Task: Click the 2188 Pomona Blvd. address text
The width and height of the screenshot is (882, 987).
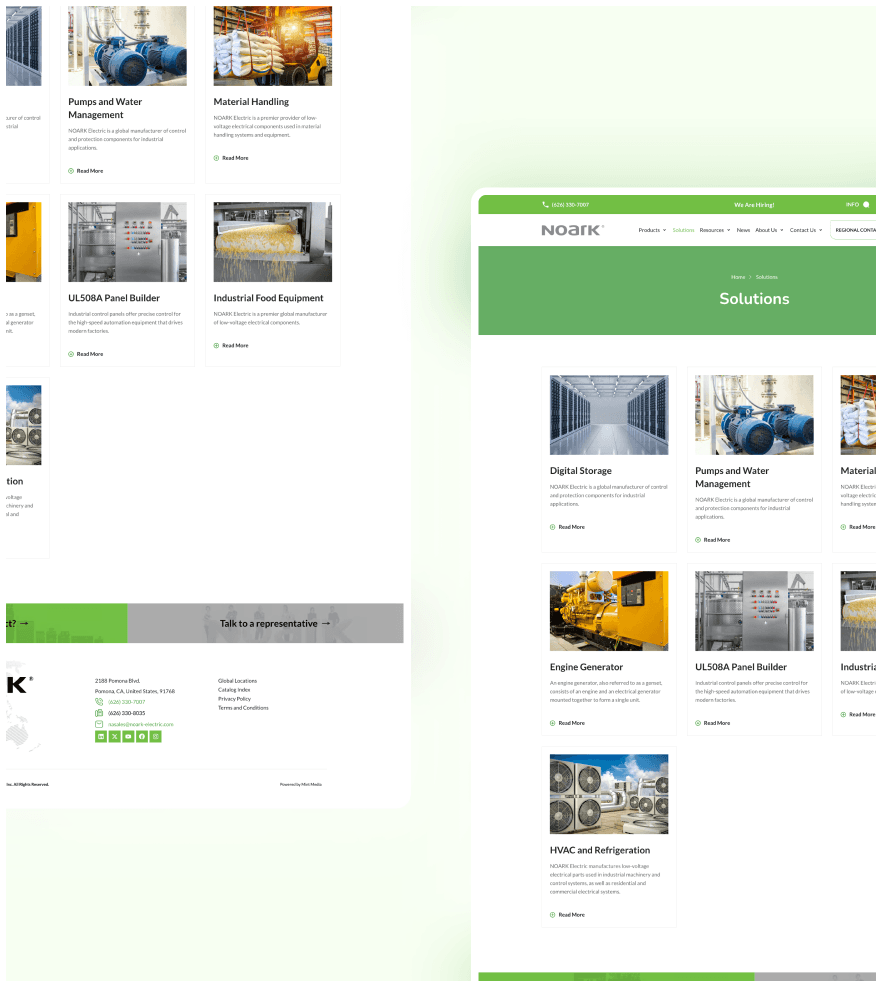Action: point(118,681)
